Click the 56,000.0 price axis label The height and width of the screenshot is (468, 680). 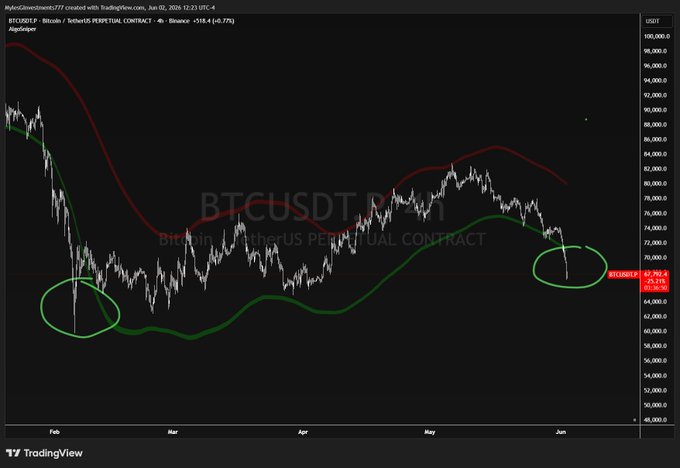click(x=656, y=361)
